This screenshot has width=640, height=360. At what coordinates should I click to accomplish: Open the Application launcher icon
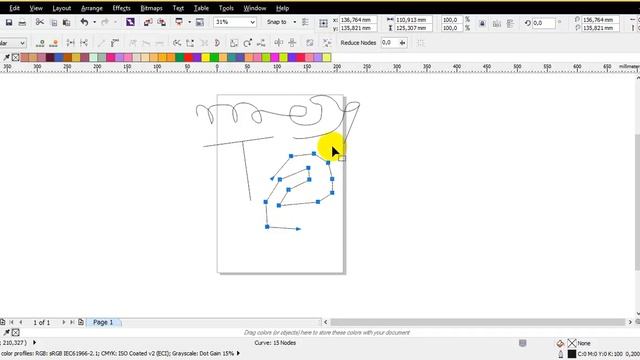coord(179,22)
